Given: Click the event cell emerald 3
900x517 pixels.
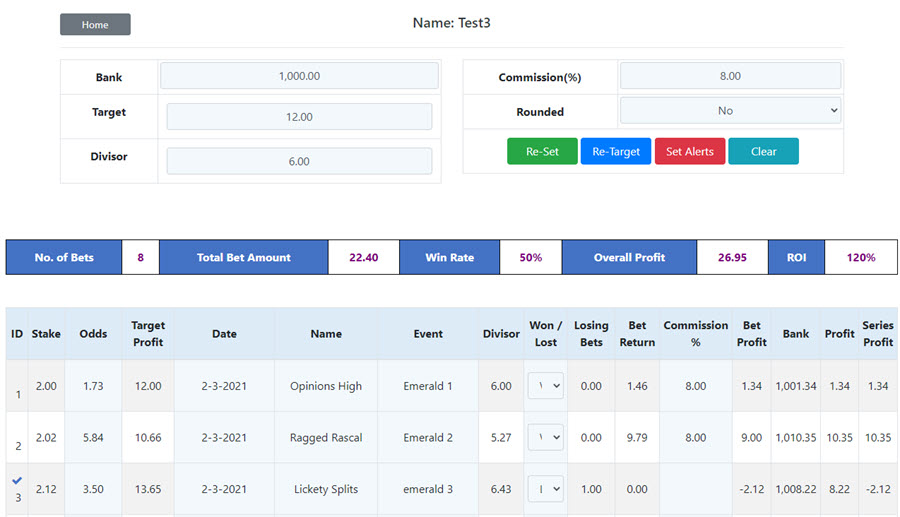Looking at the screenshot, I should click(428, 489).
